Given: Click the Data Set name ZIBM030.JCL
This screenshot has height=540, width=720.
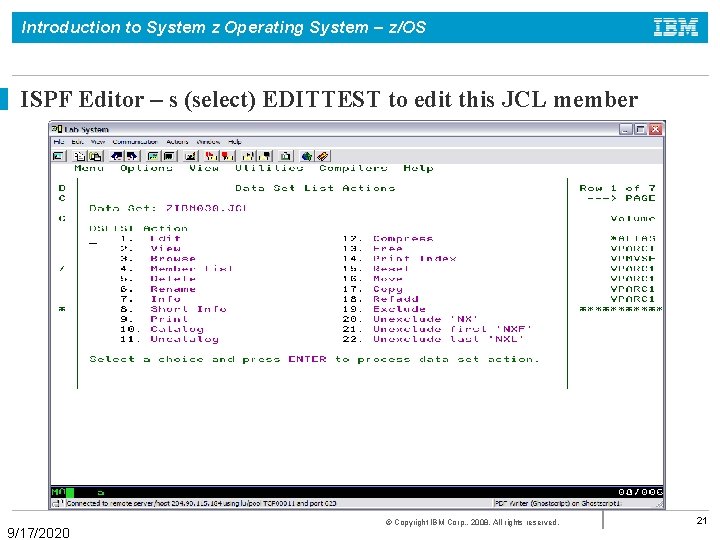Looking at the screenshot, I should pyautogui.click(x=207, y=208).
